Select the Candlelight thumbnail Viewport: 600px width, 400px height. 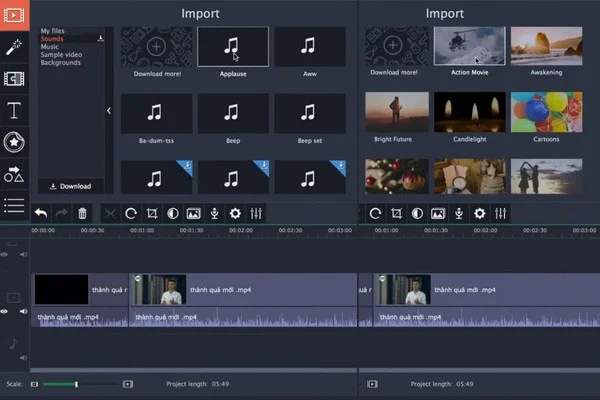470,112
